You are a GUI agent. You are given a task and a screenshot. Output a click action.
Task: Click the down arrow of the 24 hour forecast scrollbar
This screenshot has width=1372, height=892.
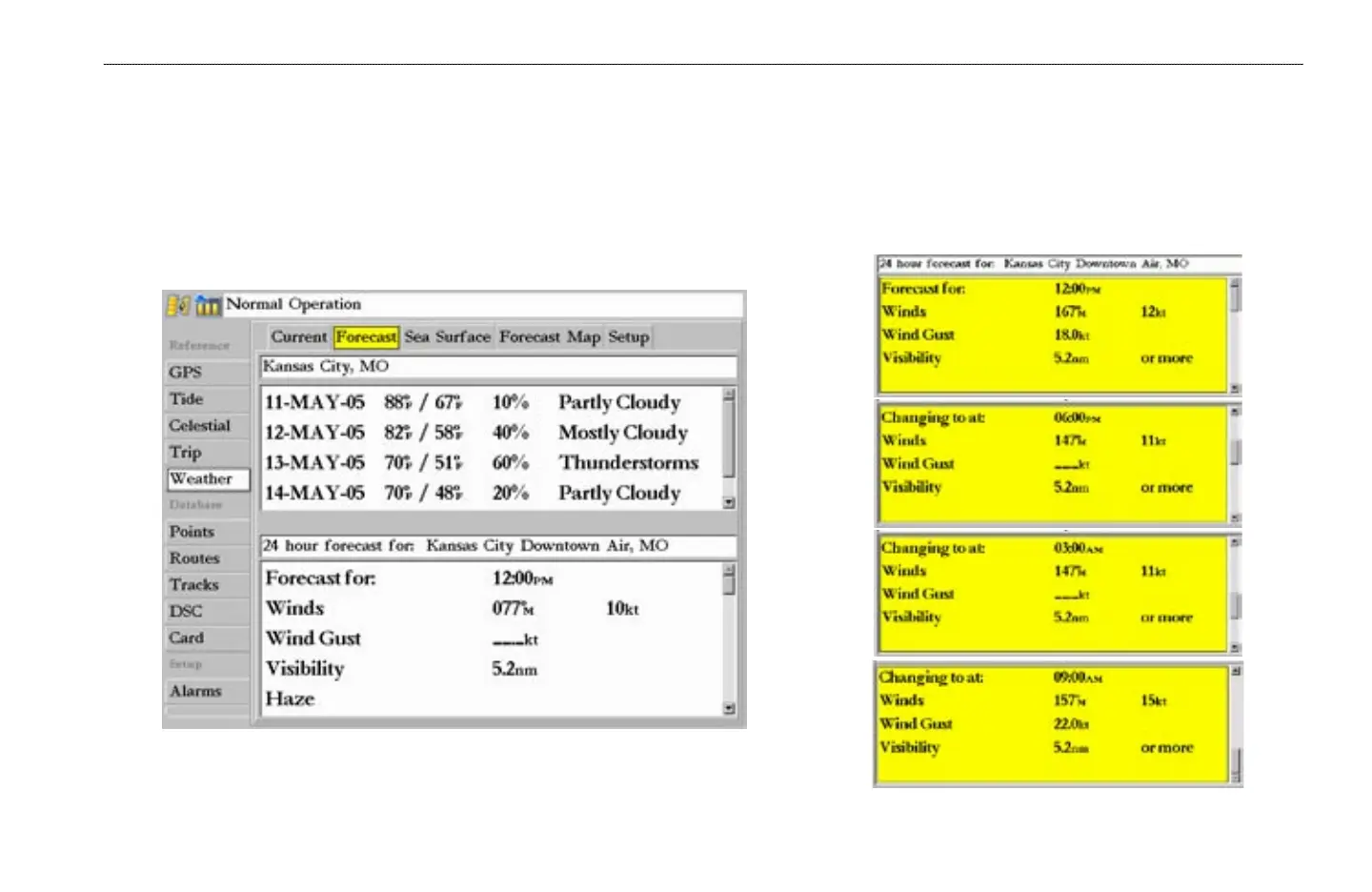(x=729, y=708)
